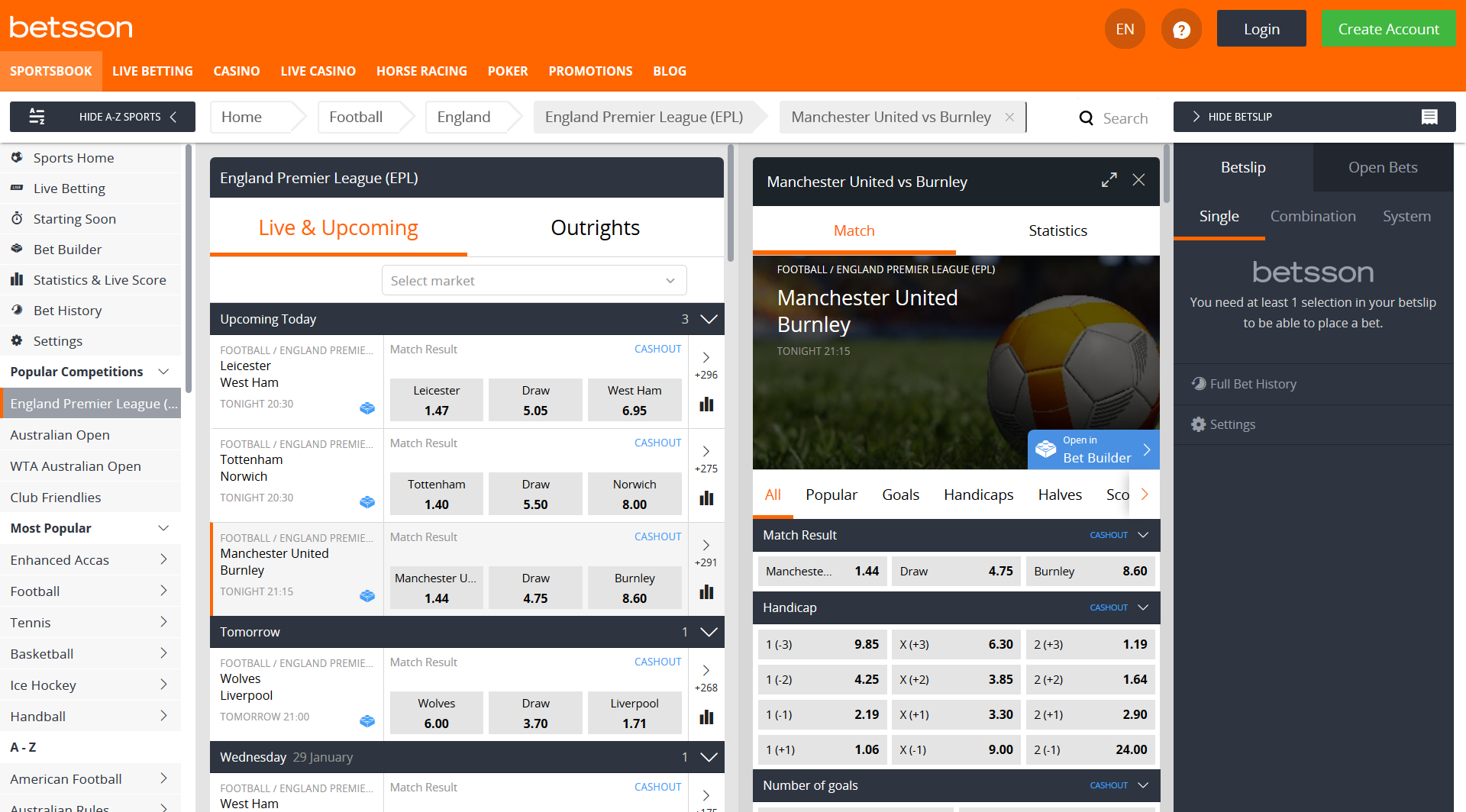Open statistics for Manchester United vs Burnley

pyautogui.click(x=706, y=592)
